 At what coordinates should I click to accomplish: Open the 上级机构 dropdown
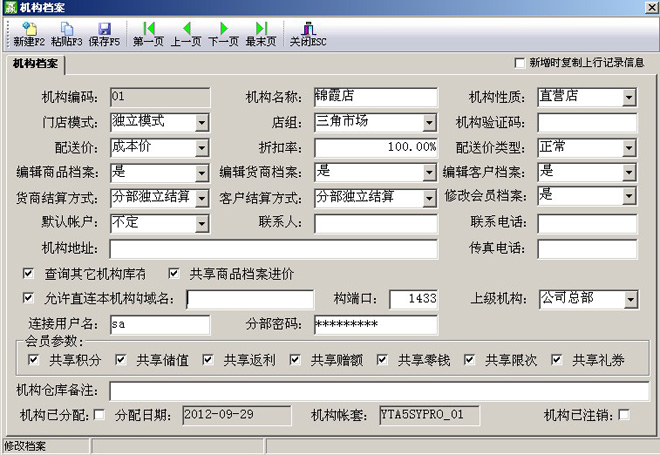click(630, 300)
